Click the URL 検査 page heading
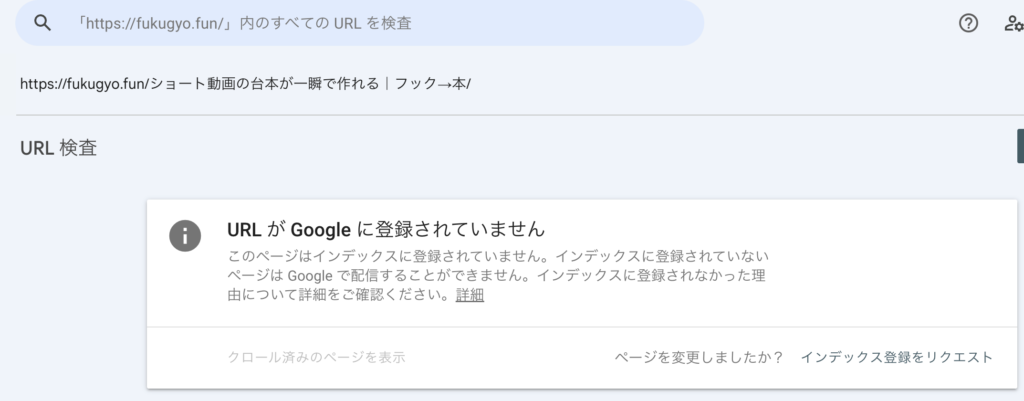The image size is (1024, 401). pos(58,149)
